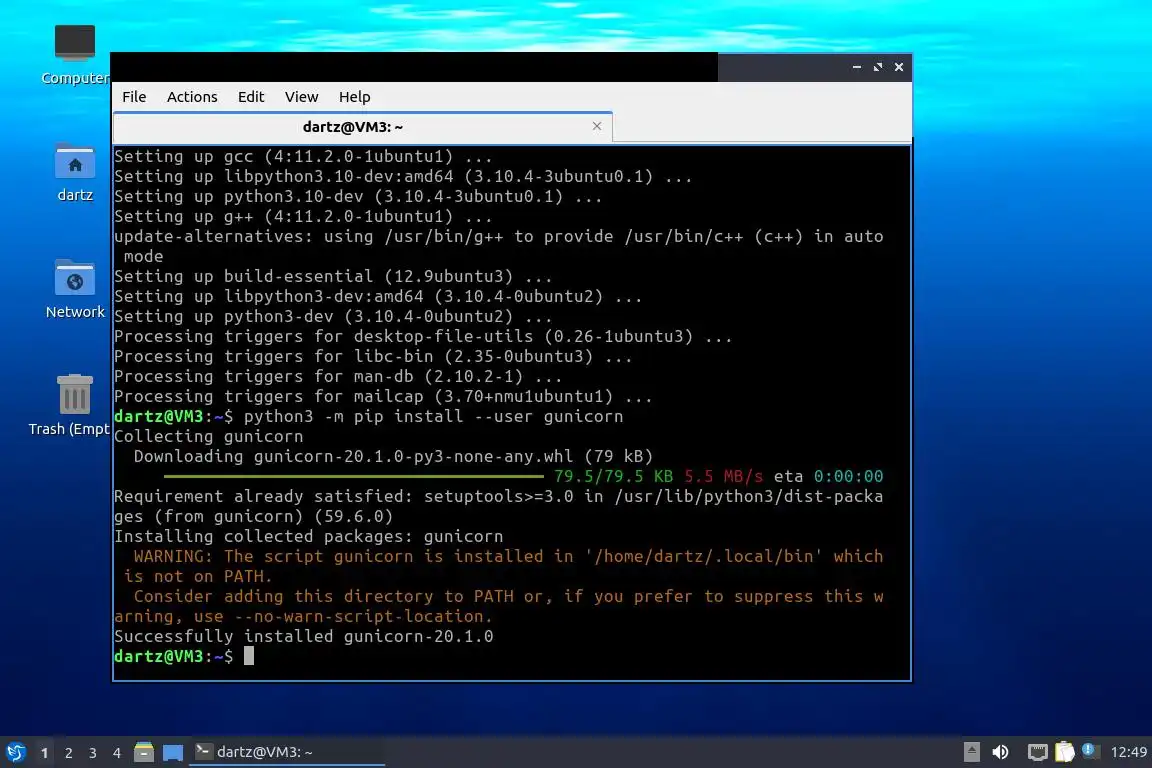Click the 12:49 clock in the panel
Screen dimensions: 1152x768
coord(1128,752)
